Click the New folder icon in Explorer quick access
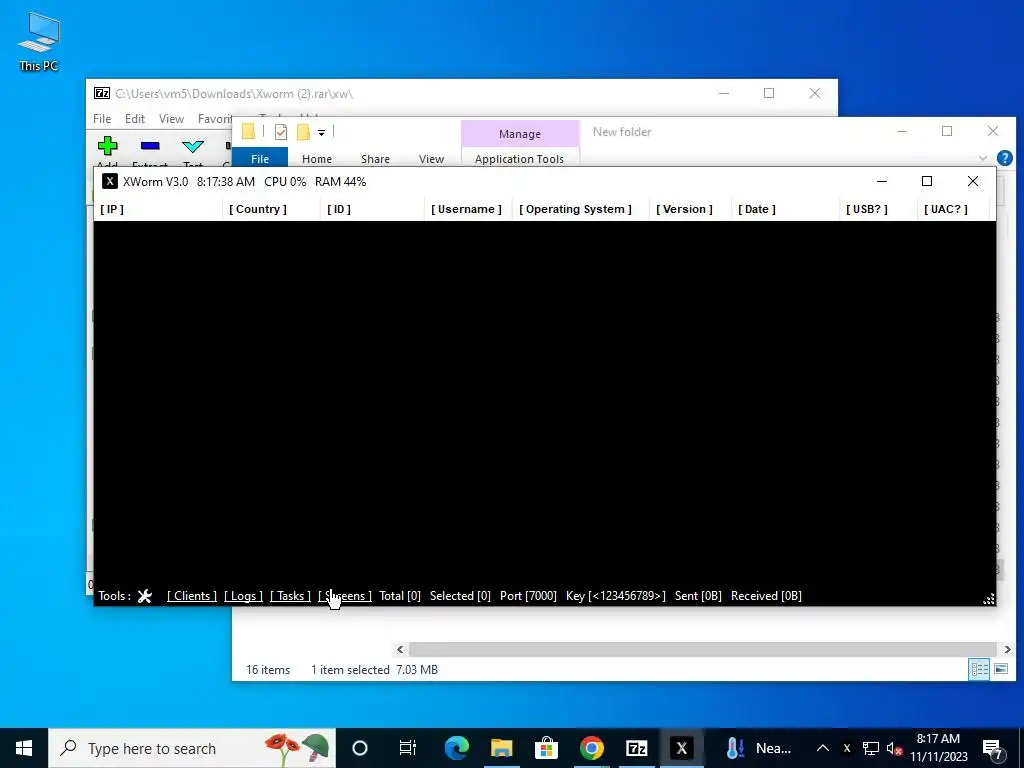 coord(303,132)
